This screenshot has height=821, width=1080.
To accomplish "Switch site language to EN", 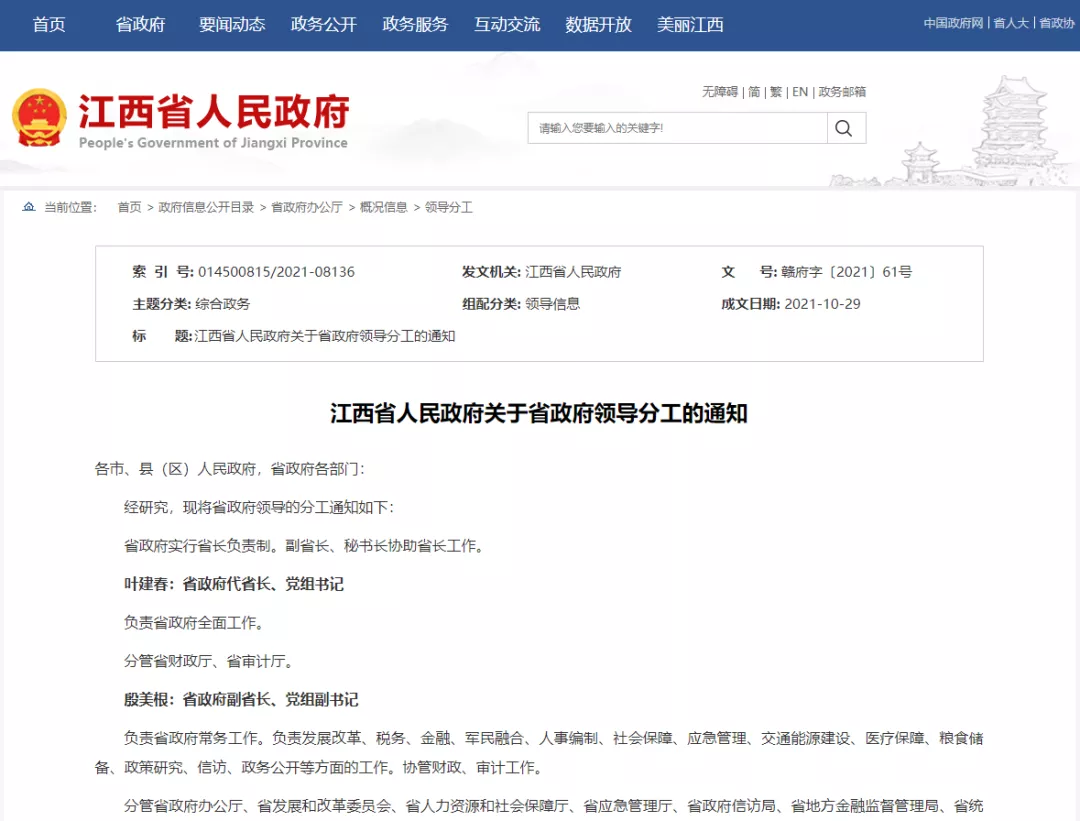I will [x=800, y=92].
